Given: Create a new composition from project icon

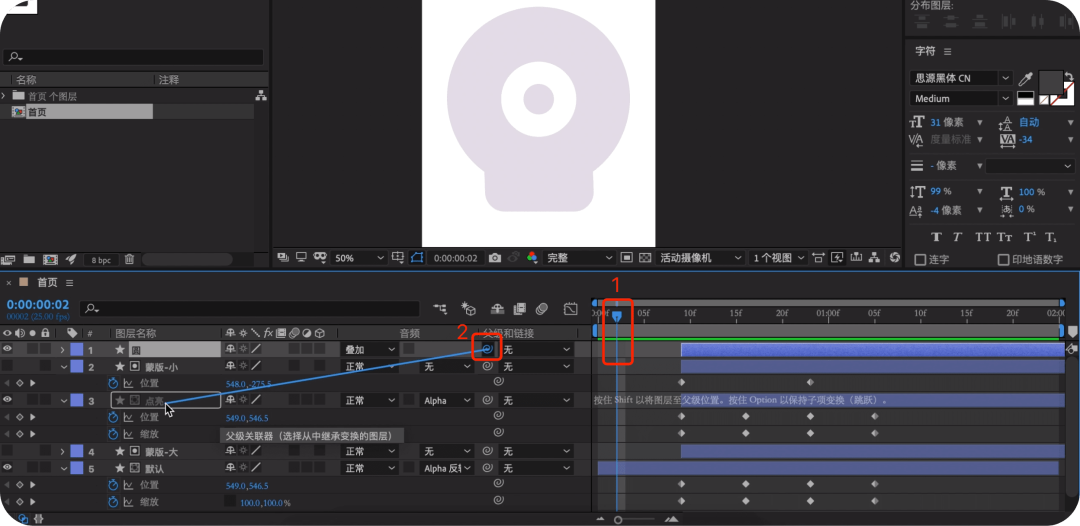Looking at the screenshot, I should (50, 260).
